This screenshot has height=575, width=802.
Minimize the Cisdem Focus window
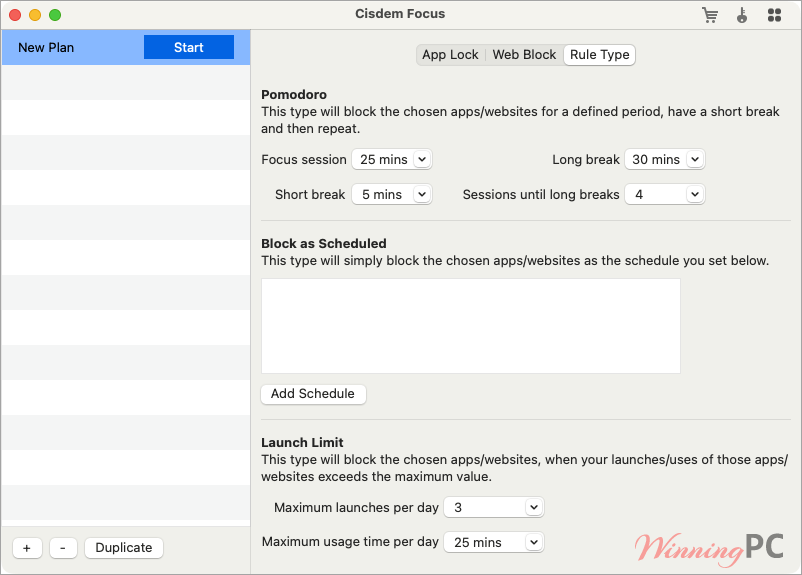35,15
